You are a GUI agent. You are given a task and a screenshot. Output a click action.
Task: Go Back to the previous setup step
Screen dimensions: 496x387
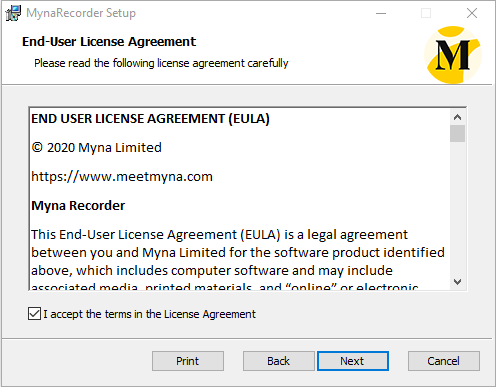click(278, 361)
